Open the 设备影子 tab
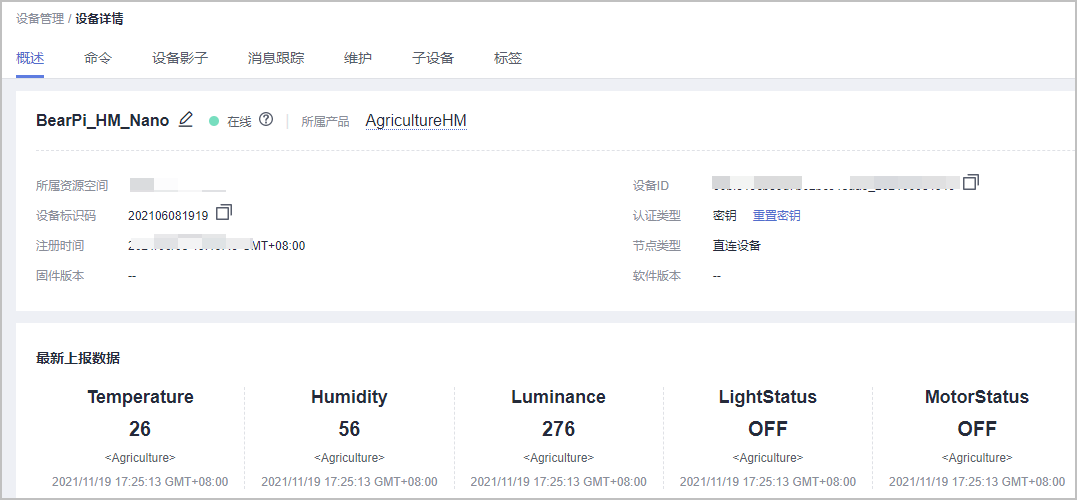The width and height of the screenshot is (1077, 500). point(180,58)
